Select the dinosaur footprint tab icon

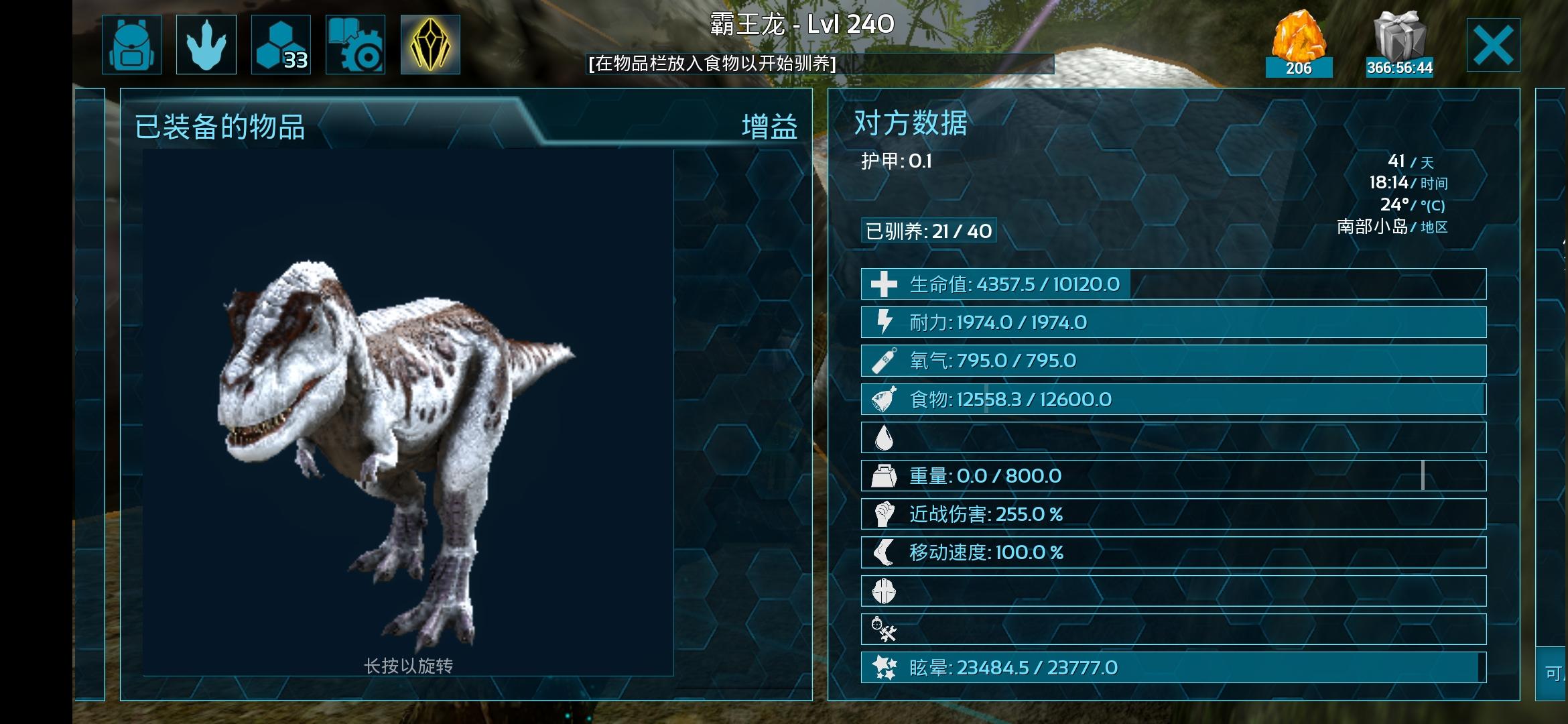coord(206,44)
